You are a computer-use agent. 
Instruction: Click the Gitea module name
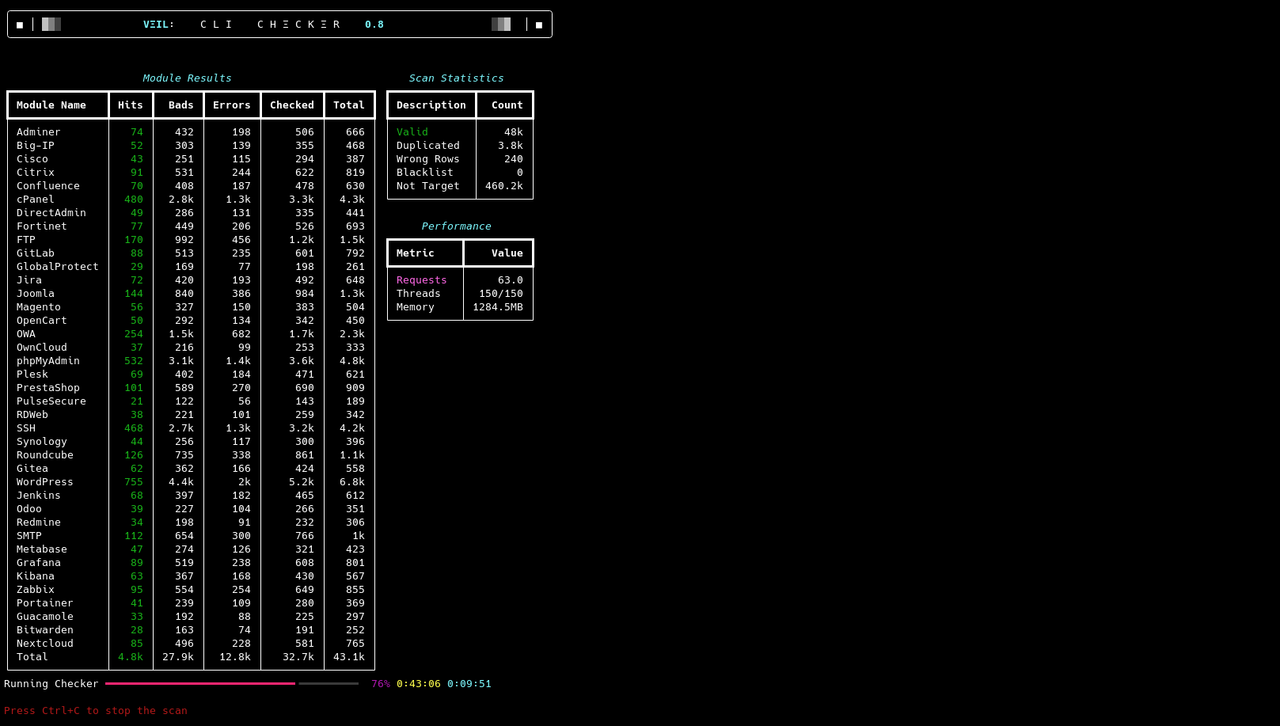coord(32,469)
